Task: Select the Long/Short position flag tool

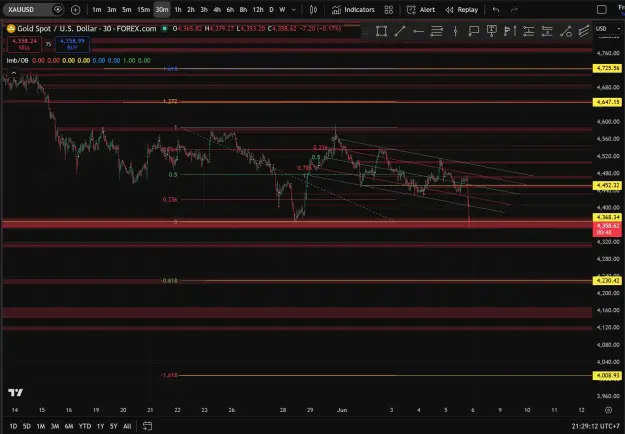Action: click(510, 31)
